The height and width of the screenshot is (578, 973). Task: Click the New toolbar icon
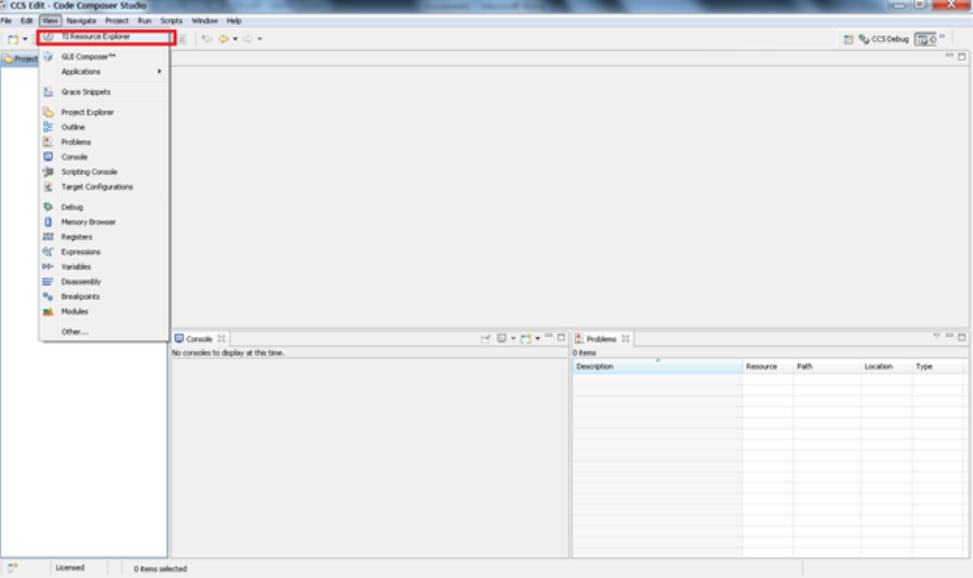12,39
